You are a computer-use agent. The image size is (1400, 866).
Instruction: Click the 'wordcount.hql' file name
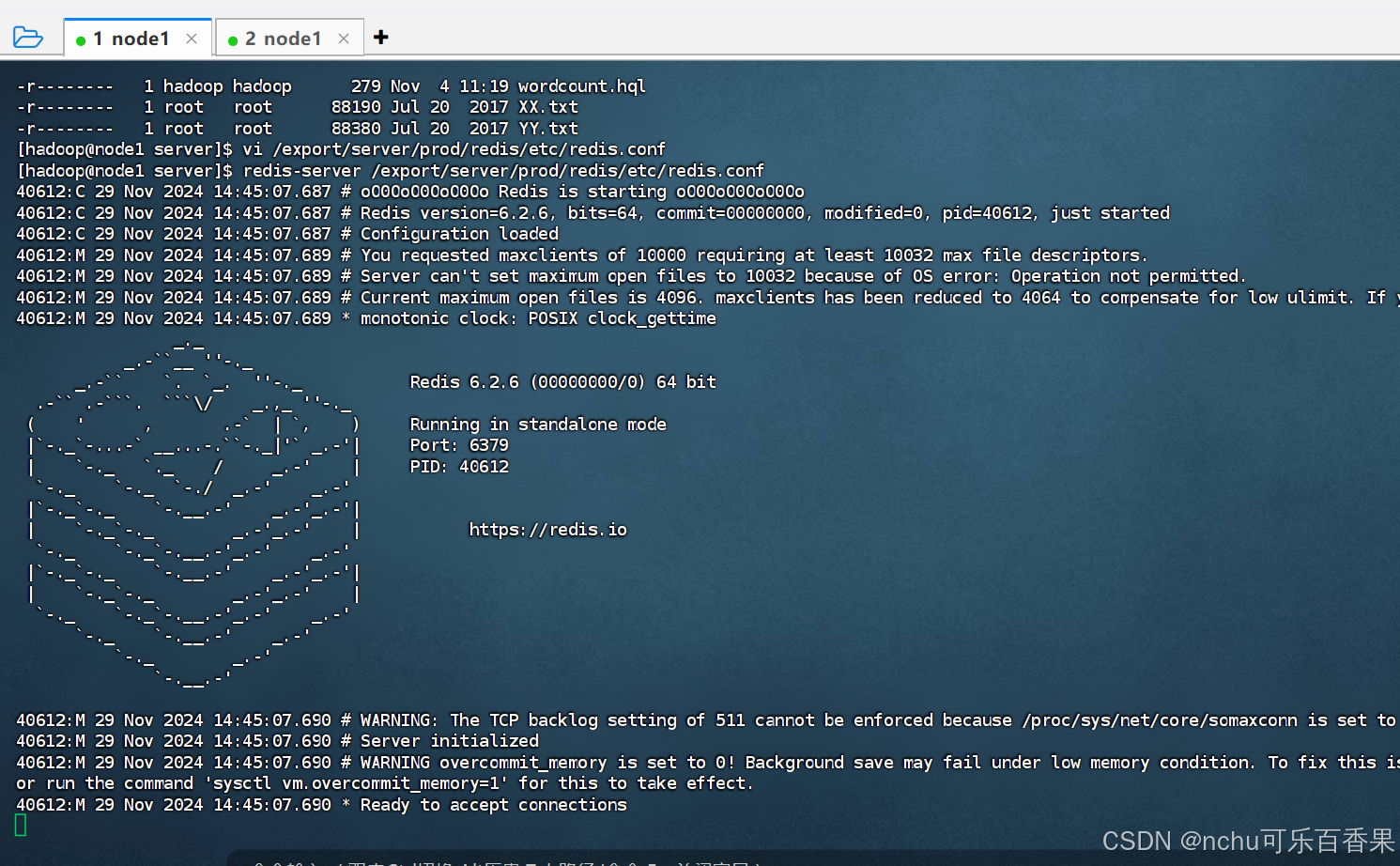pos(581,86)
